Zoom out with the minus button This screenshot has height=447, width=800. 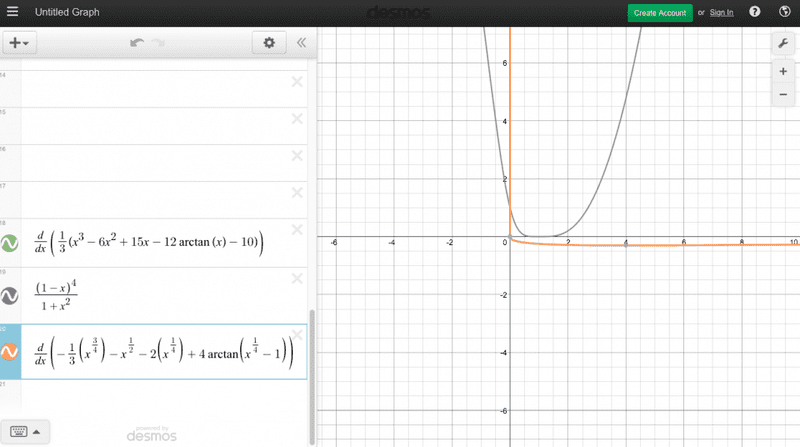pos(783,96)
